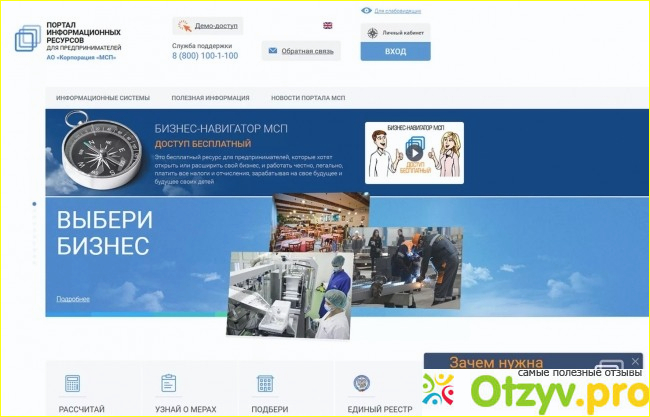Switch language via the UK flag icon

coord(328,26)
